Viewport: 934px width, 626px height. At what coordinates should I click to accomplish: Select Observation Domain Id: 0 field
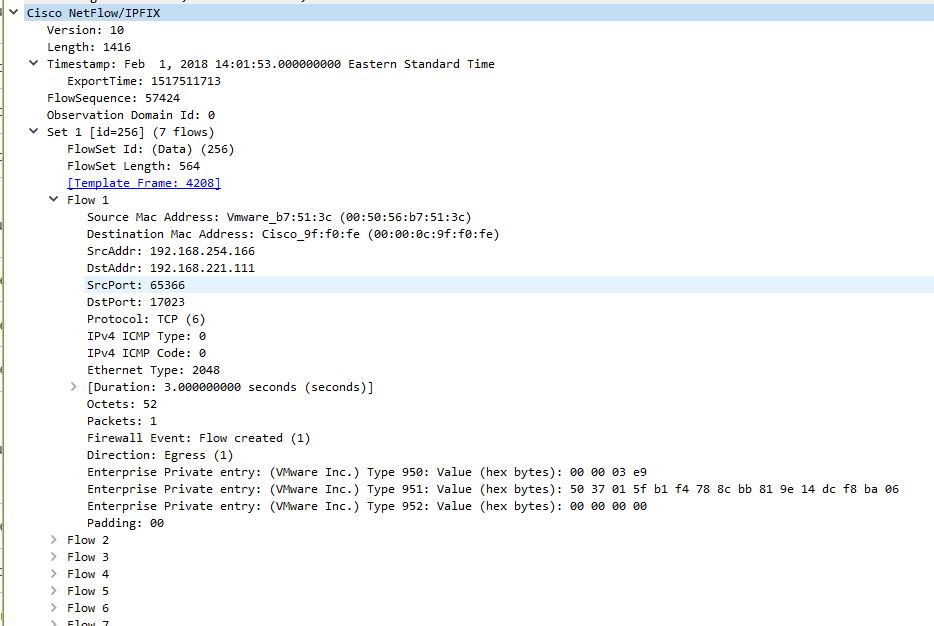(x=131, y=114)
